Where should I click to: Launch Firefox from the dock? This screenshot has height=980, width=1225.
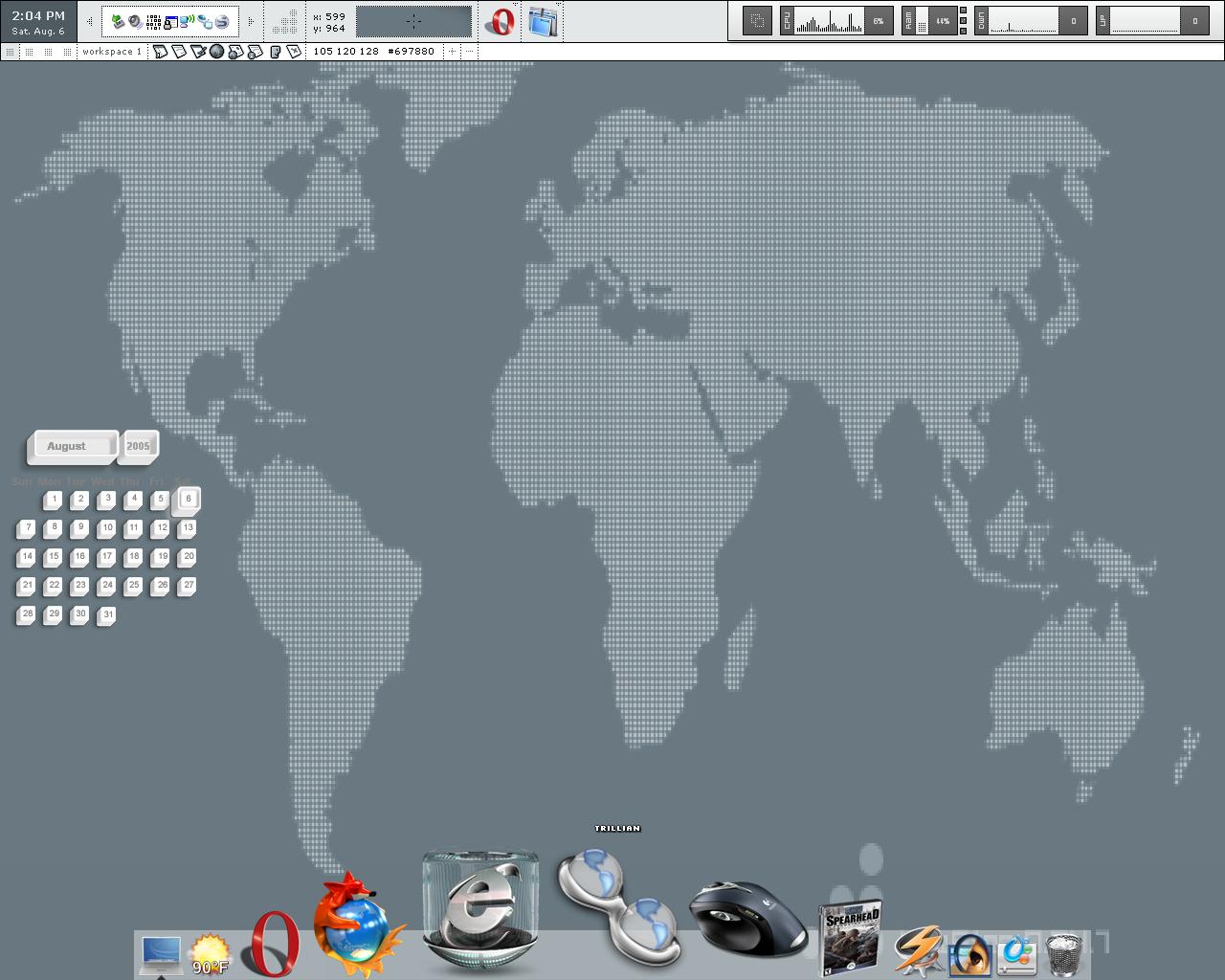[357, 925]
